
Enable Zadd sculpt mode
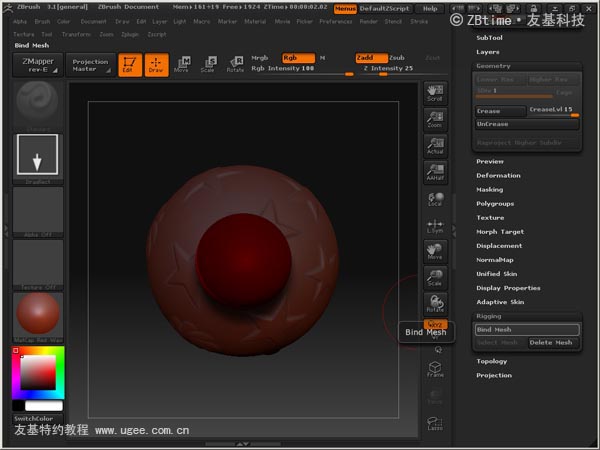[x=371, y=58]
